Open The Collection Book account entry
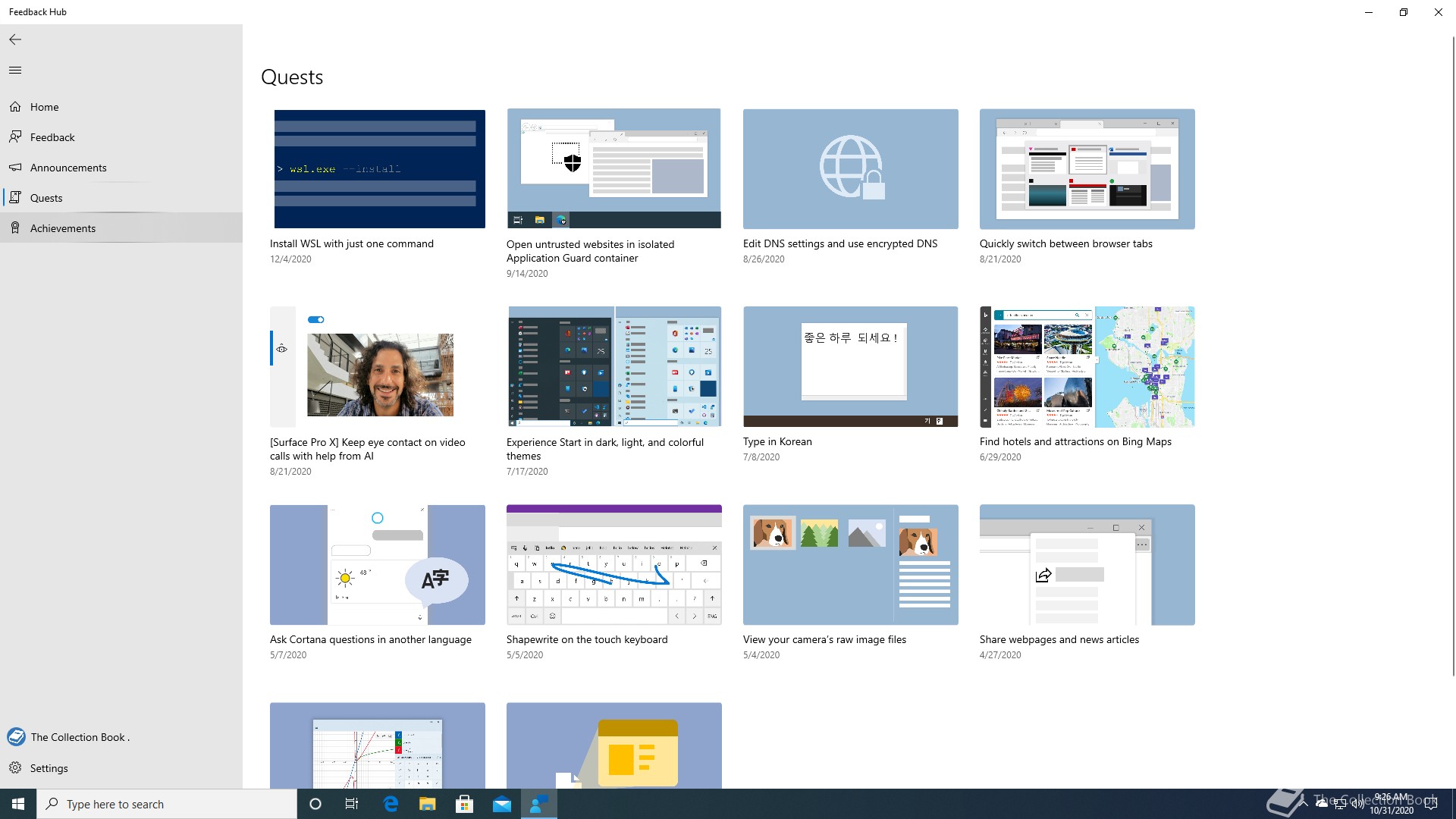The image size is (1456, 819). click(x=121, y=737)
